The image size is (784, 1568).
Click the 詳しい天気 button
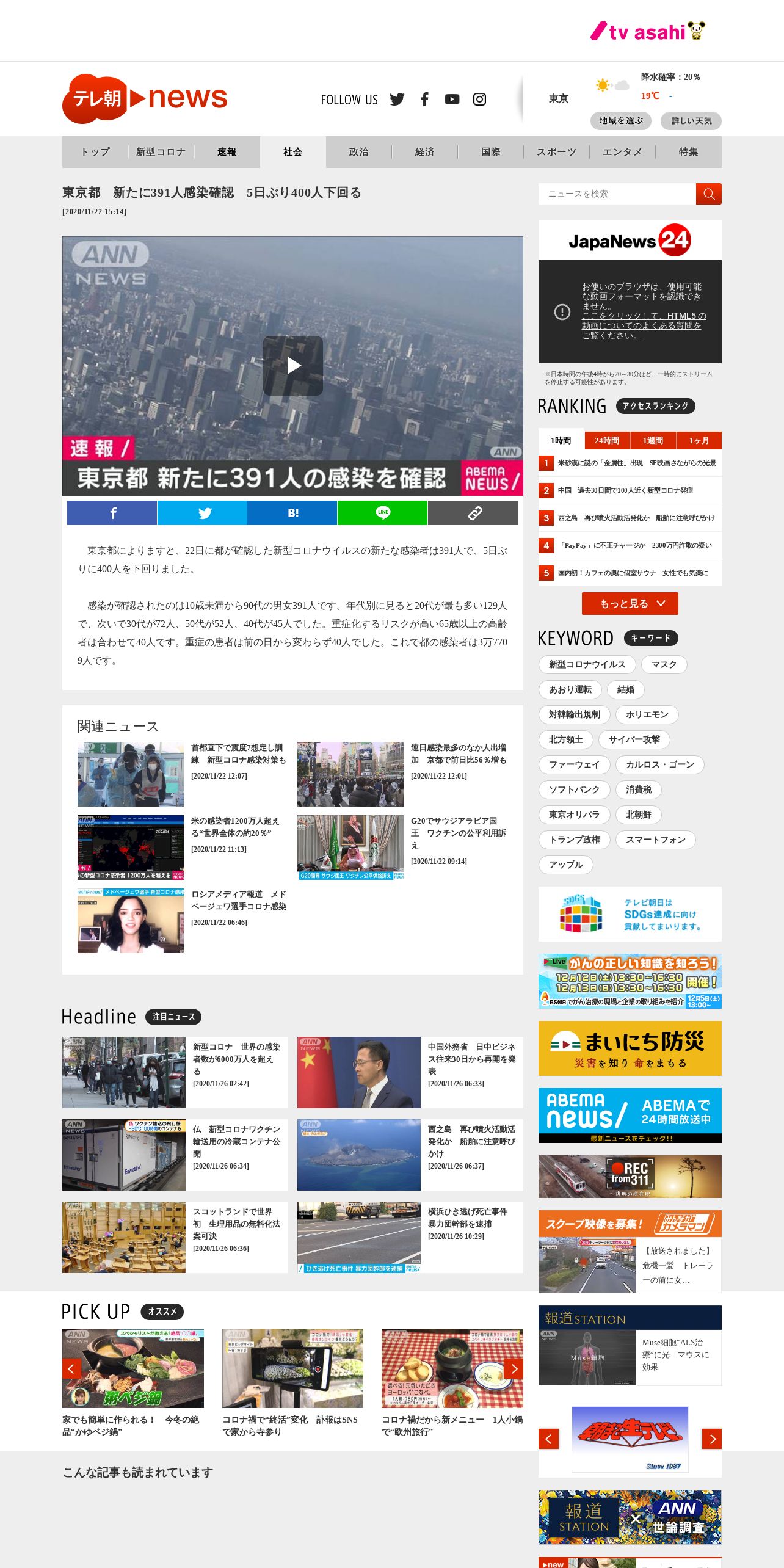coord(691,121)
